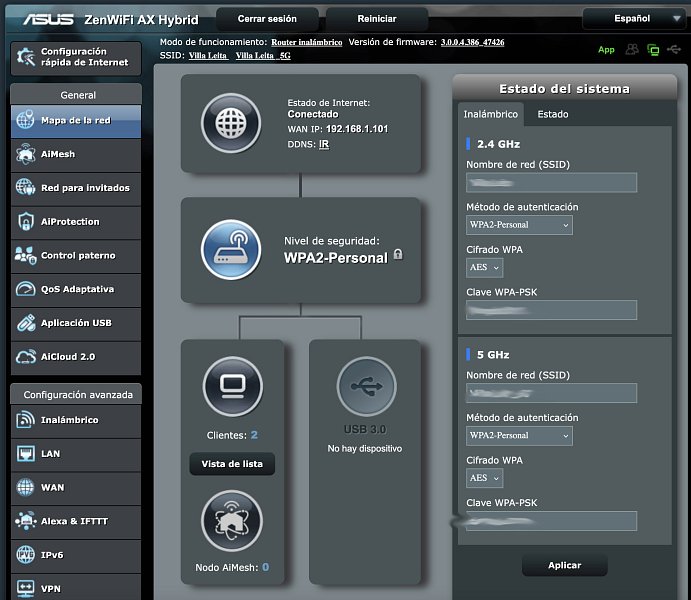Click the AiMesh sidebar icon
The height and width of the screenshot is (600, 691).
(x=26, y=154)
